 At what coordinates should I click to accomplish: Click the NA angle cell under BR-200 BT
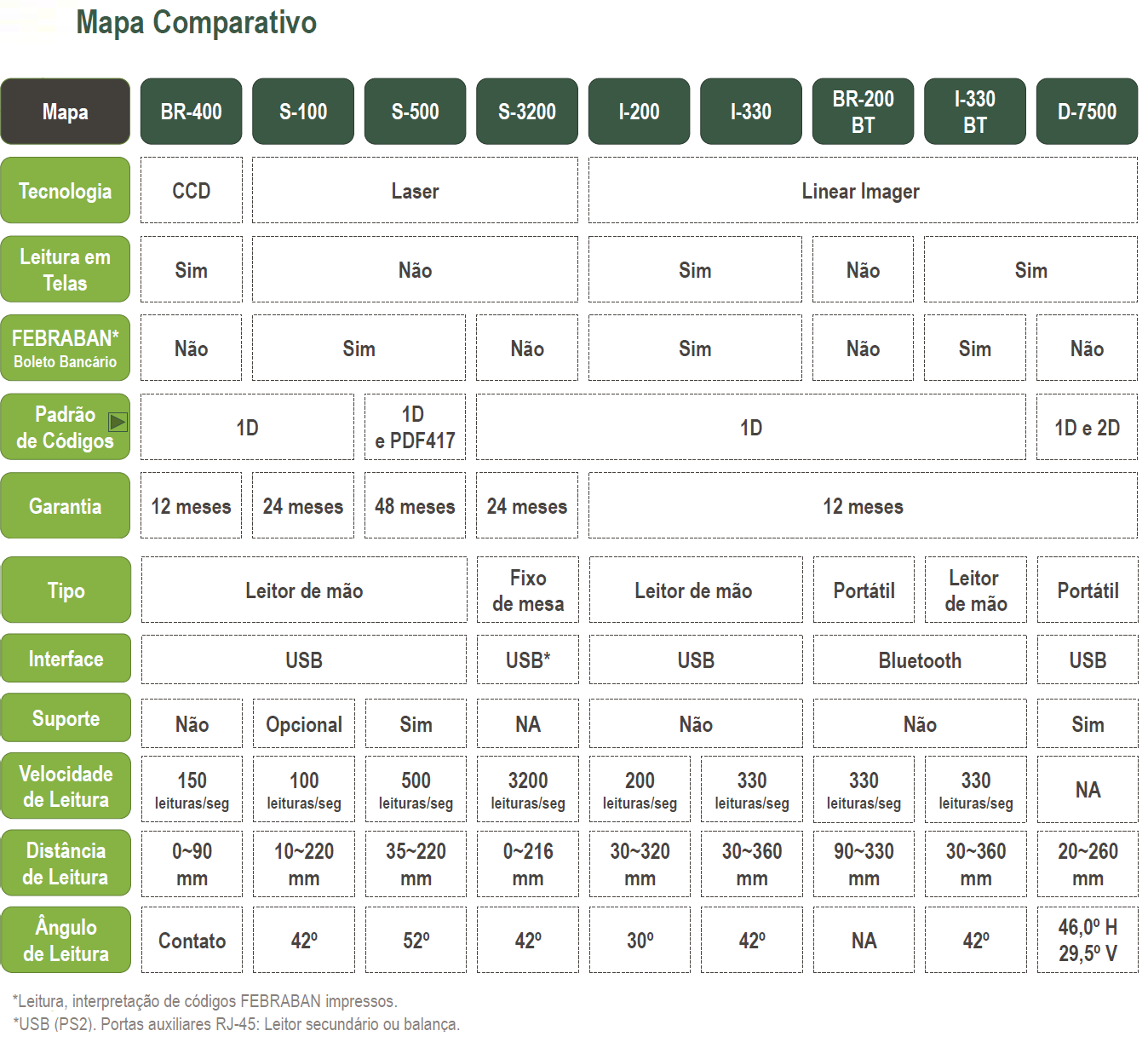[864, 940]
